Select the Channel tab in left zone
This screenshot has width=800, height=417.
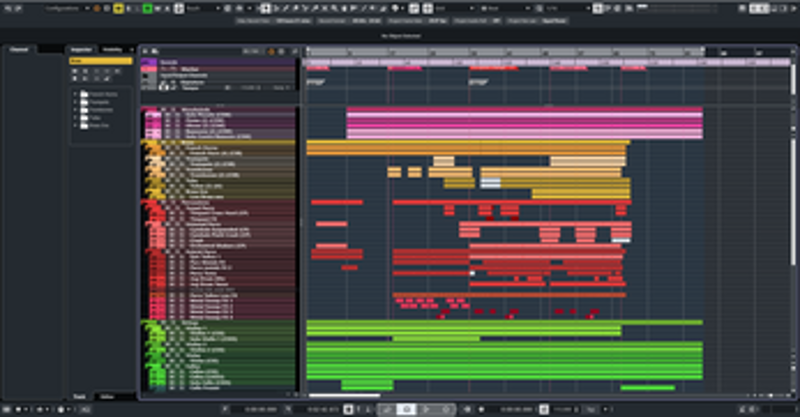[19, 48]
